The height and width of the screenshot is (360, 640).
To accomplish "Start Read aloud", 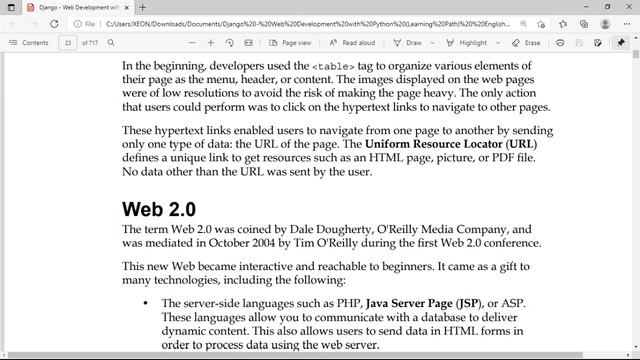I will click(x=352, y=43).
